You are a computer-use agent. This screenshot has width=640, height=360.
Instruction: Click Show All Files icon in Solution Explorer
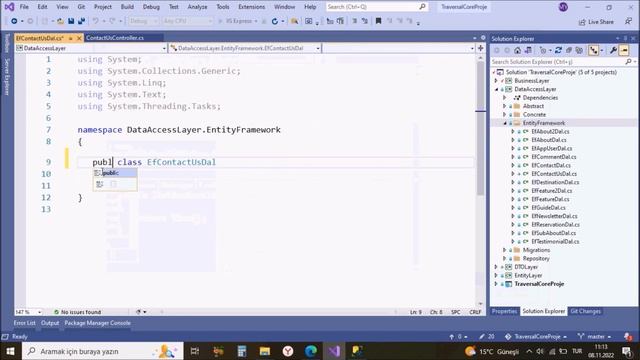579,50
